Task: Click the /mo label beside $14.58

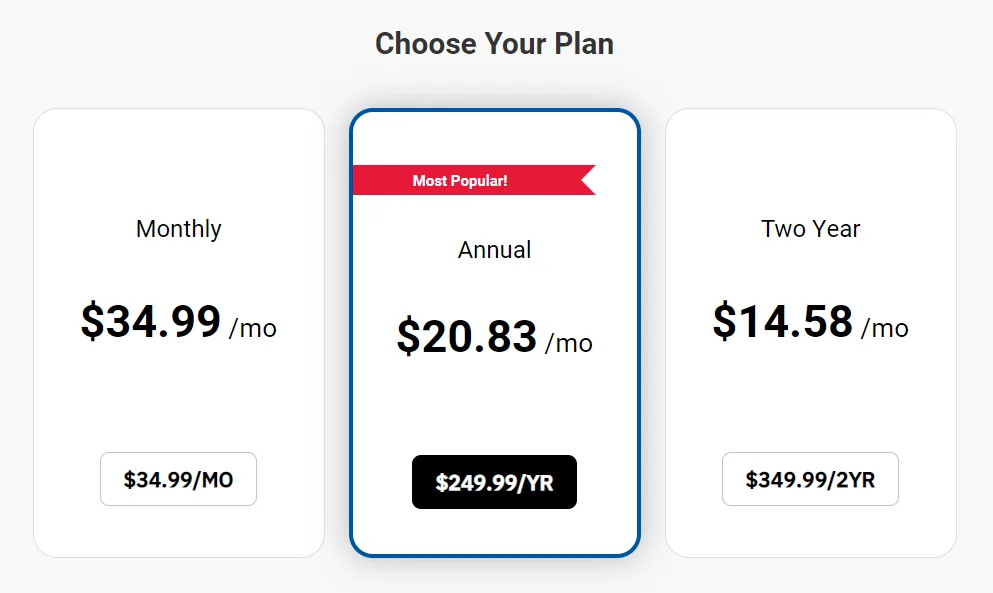Action: (x=885, y=328)
